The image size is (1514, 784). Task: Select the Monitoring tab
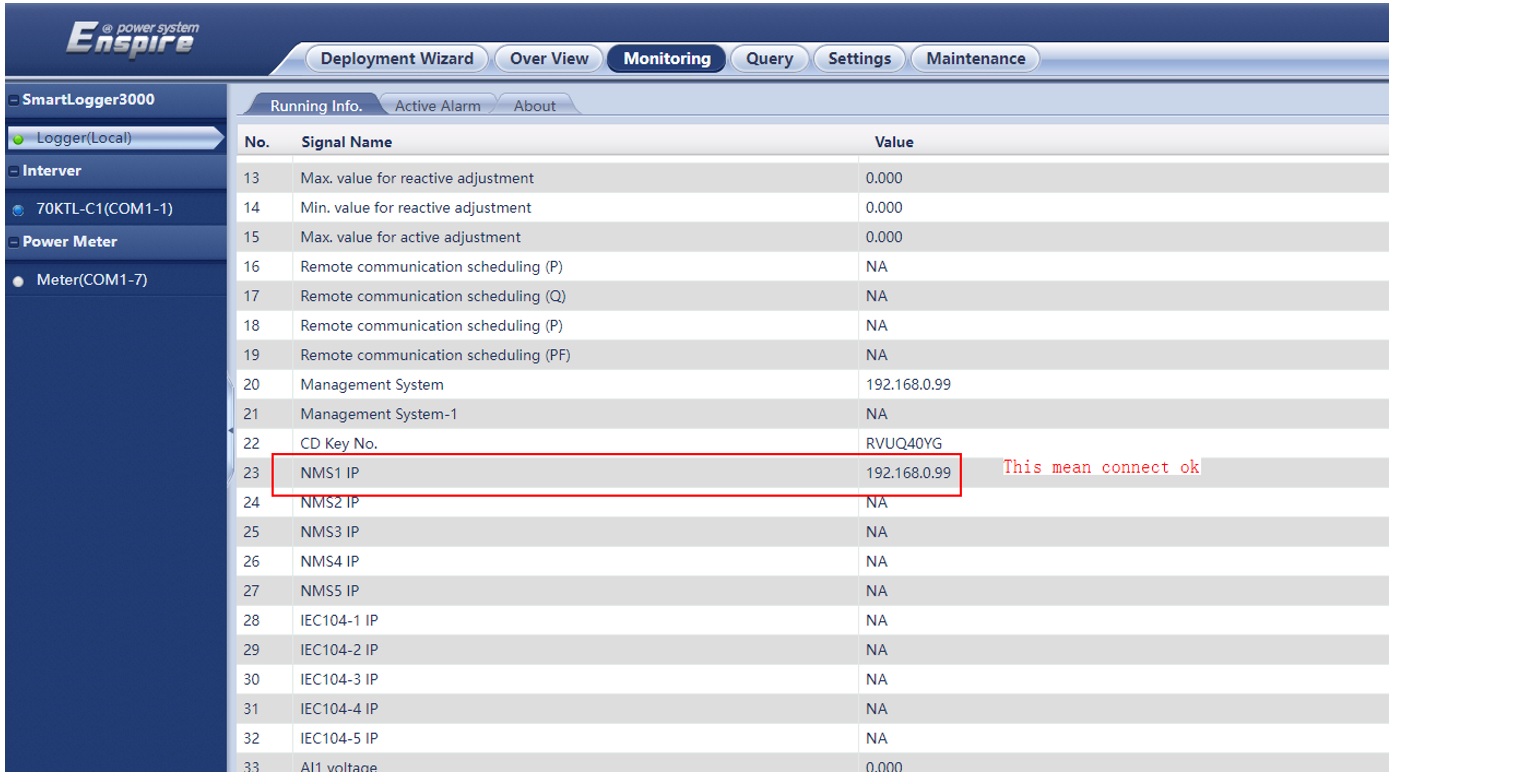667,58
